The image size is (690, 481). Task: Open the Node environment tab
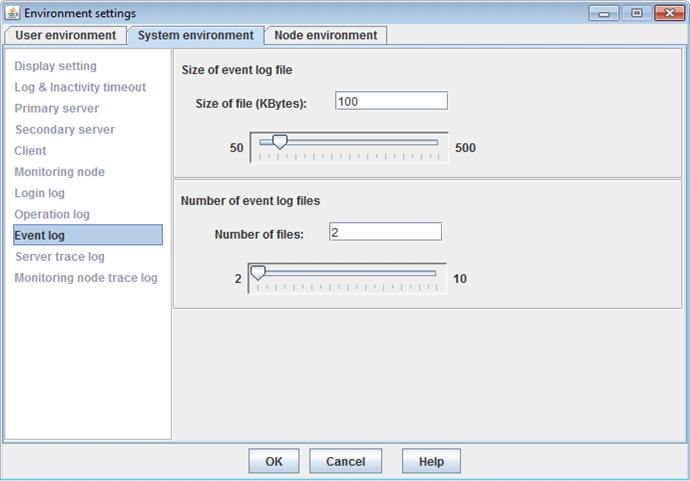click(326, 35)
